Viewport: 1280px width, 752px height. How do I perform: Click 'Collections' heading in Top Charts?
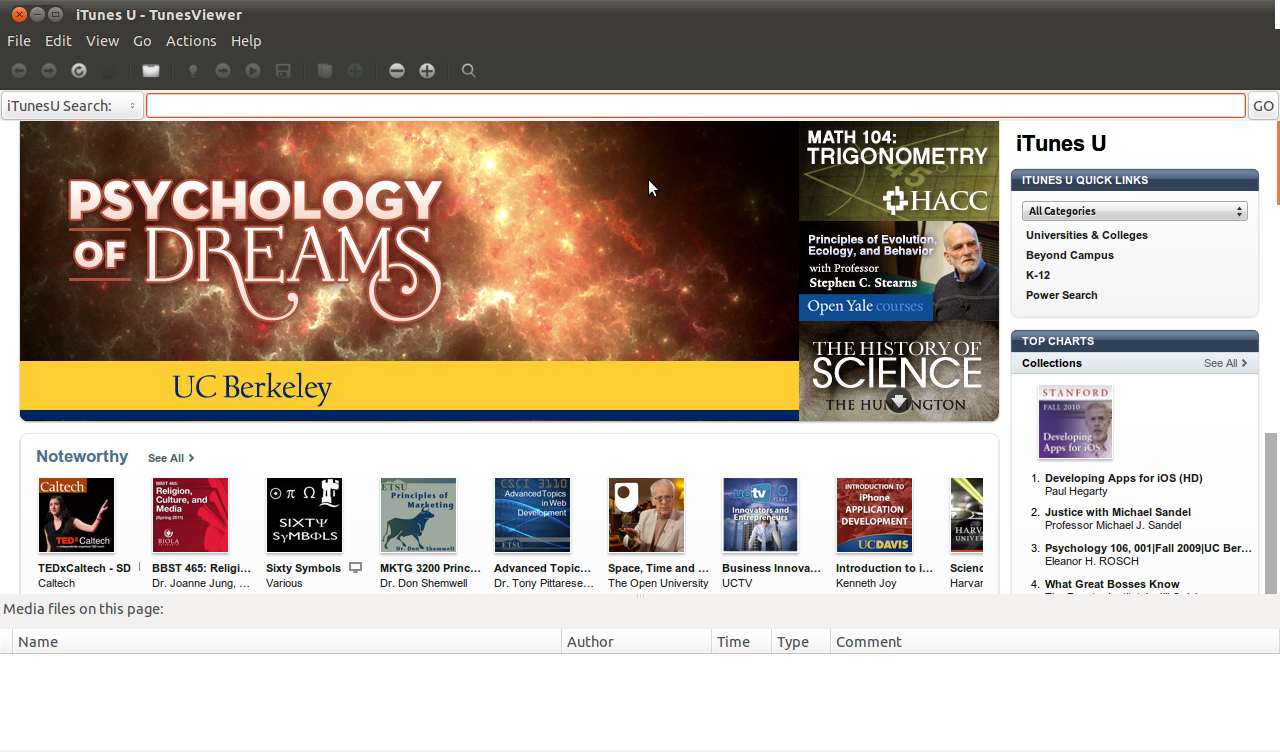coord(1052,363)
